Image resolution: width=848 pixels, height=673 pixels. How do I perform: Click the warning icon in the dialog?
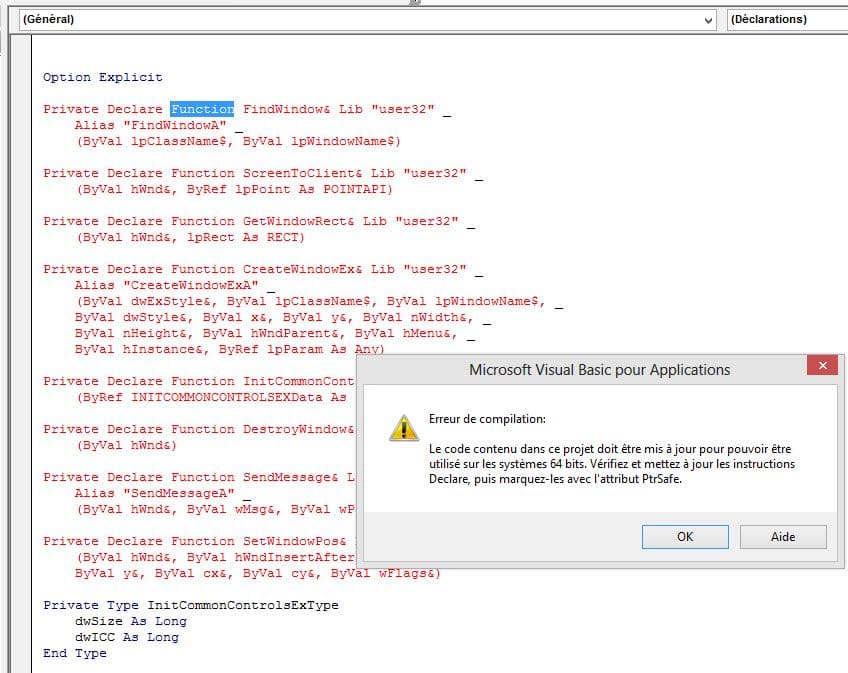tap(403, 428)
